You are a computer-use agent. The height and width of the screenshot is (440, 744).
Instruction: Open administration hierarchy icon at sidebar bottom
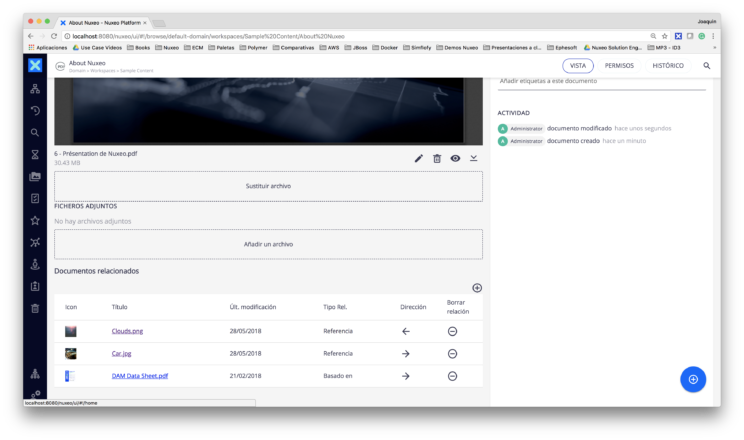tap(35, 374)
